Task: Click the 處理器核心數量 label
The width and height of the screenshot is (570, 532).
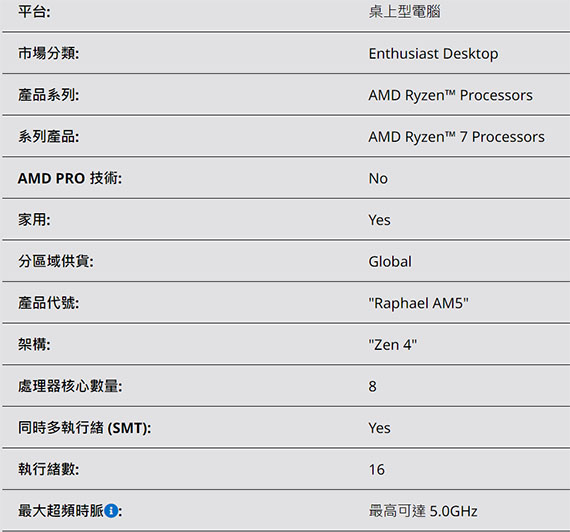Action: (70, 386)
